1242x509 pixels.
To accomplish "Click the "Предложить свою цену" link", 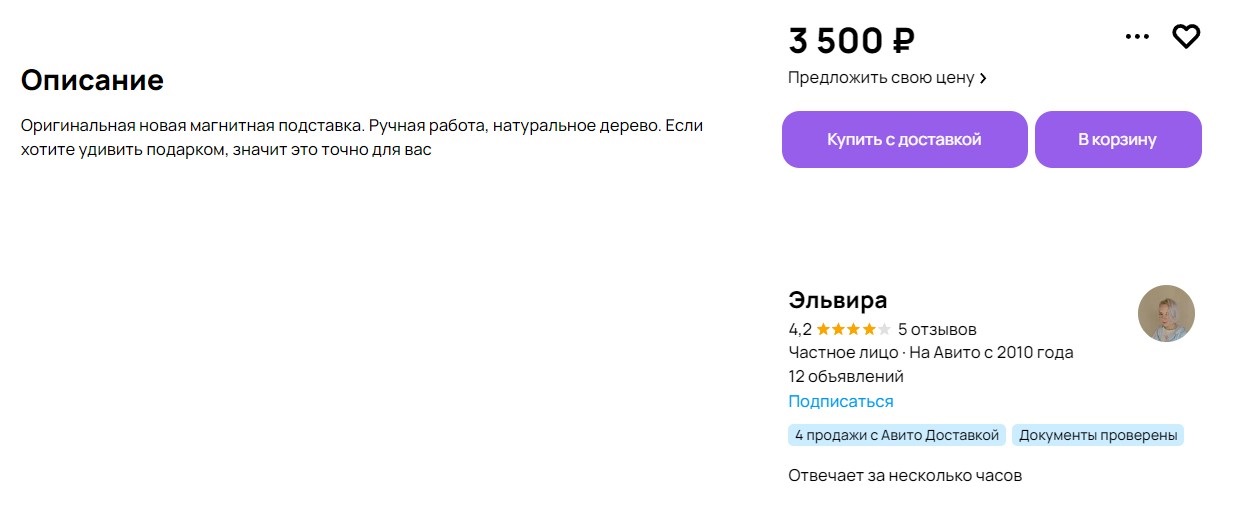I will [880, 77].
